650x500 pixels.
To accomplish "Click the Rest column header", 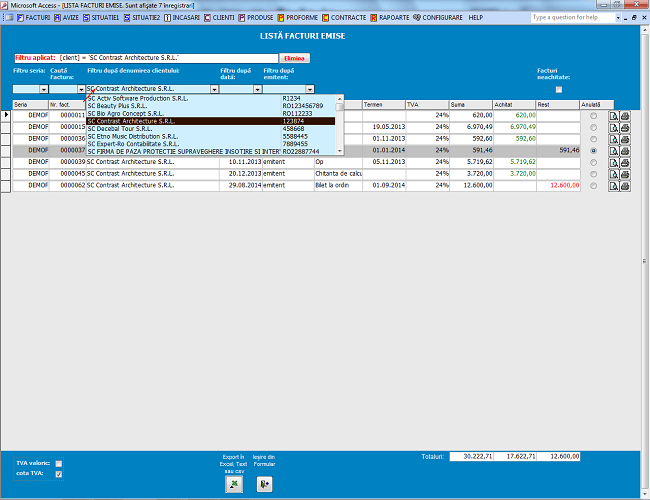I will [x=558, y=105].
